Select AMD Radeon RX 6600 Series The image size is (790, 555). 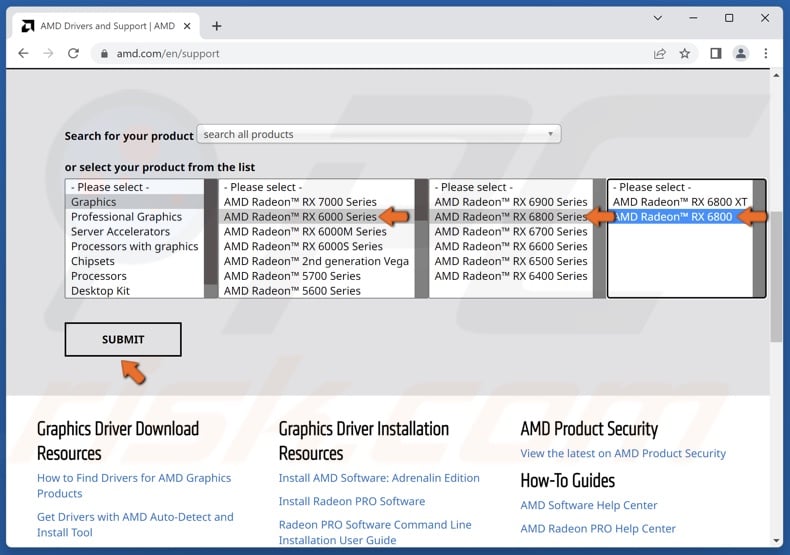click(511, 246)
